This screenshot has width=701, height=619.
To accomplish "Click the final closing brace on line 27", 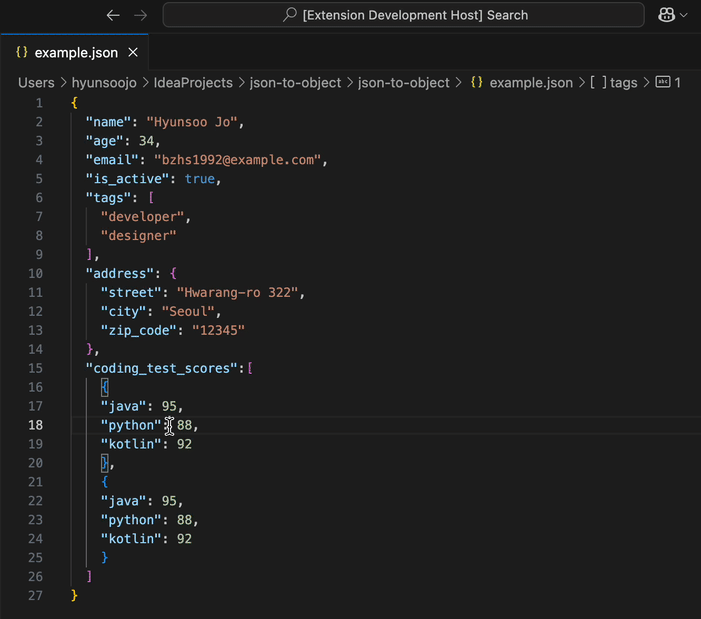I will tap(74, 596).
